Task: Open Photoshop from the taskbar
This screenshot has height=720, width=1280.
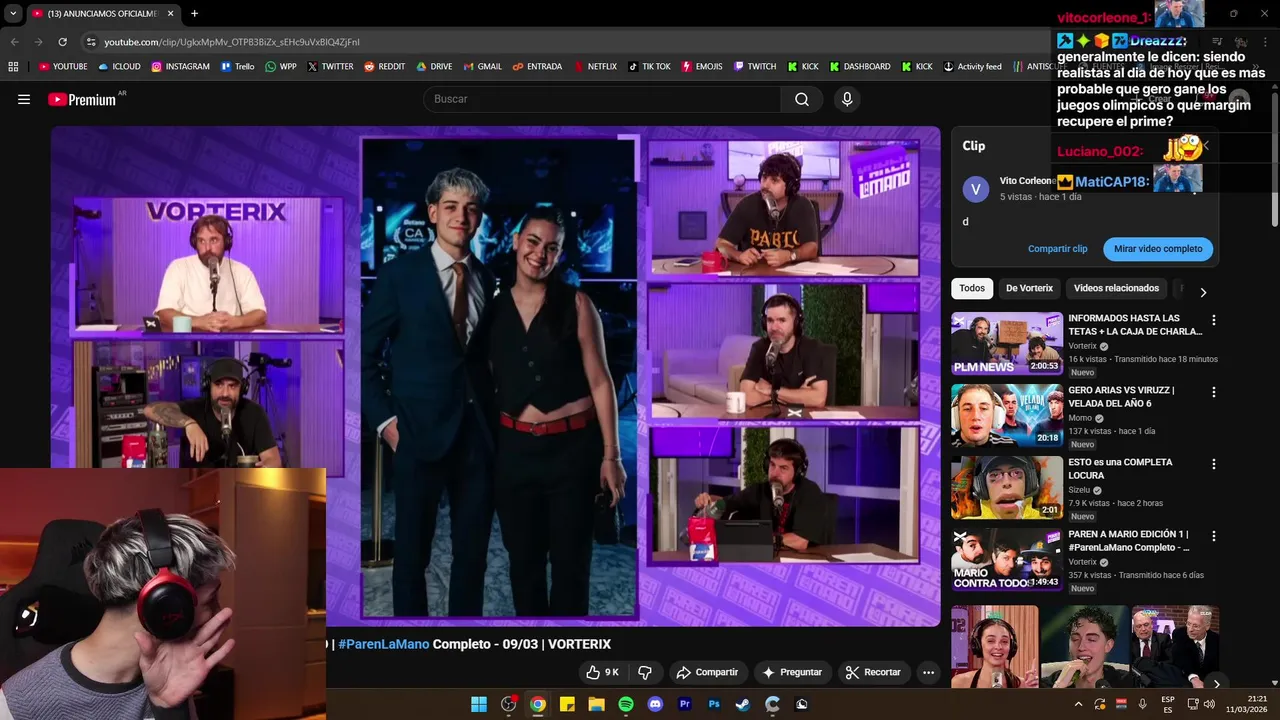Action: point(714,704)
